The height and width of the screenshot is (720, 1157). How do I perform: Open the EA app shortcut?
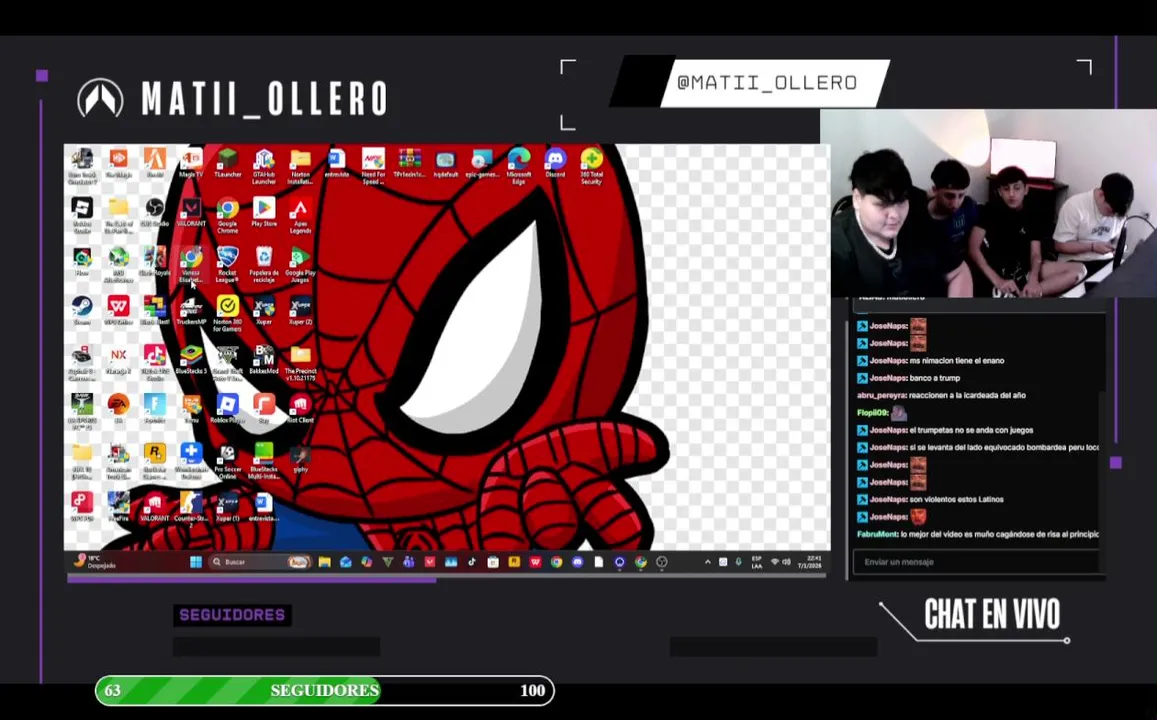pos(118,408)
